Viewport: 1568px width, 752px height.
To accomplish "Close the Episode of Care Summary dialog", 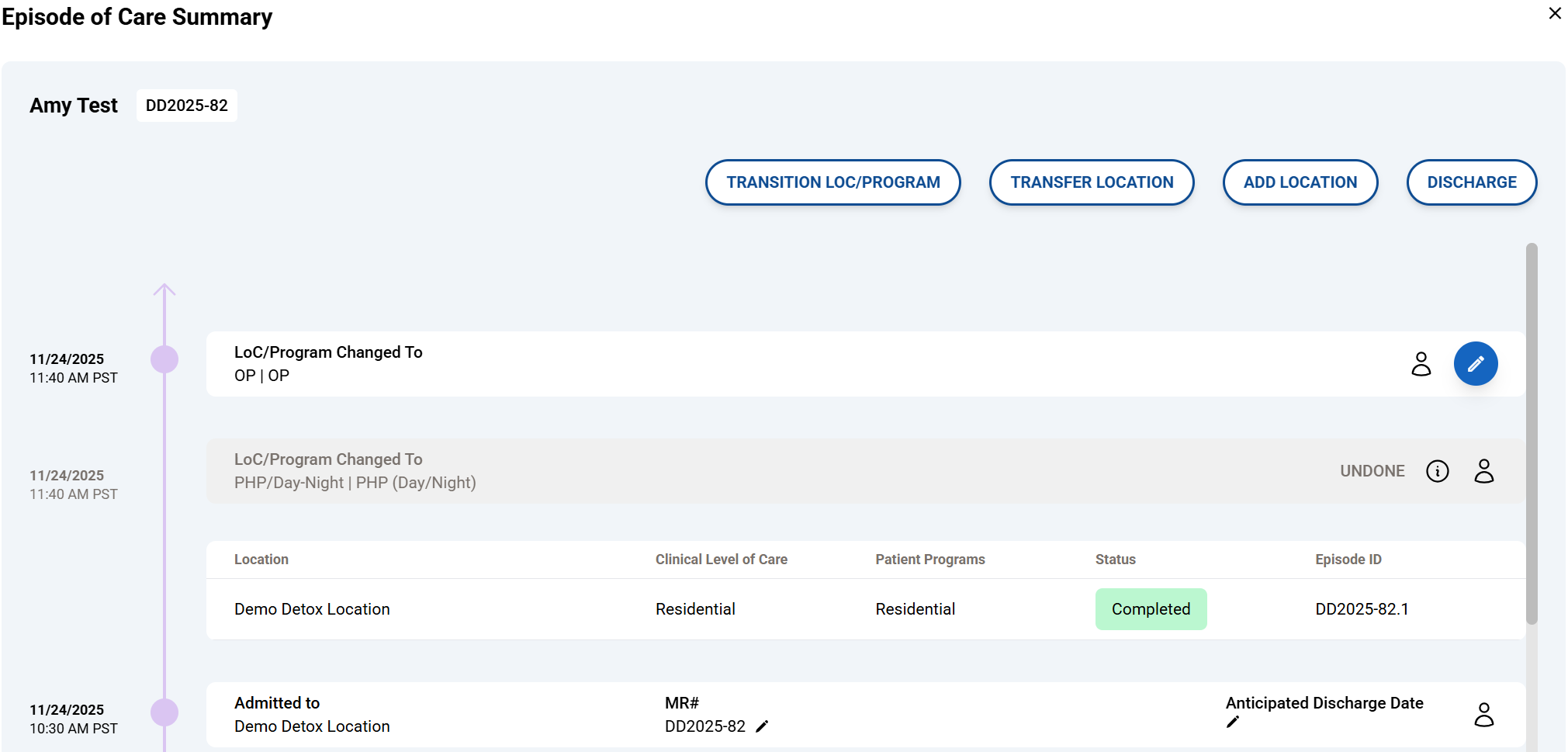I will click(x=1555, y=13).
